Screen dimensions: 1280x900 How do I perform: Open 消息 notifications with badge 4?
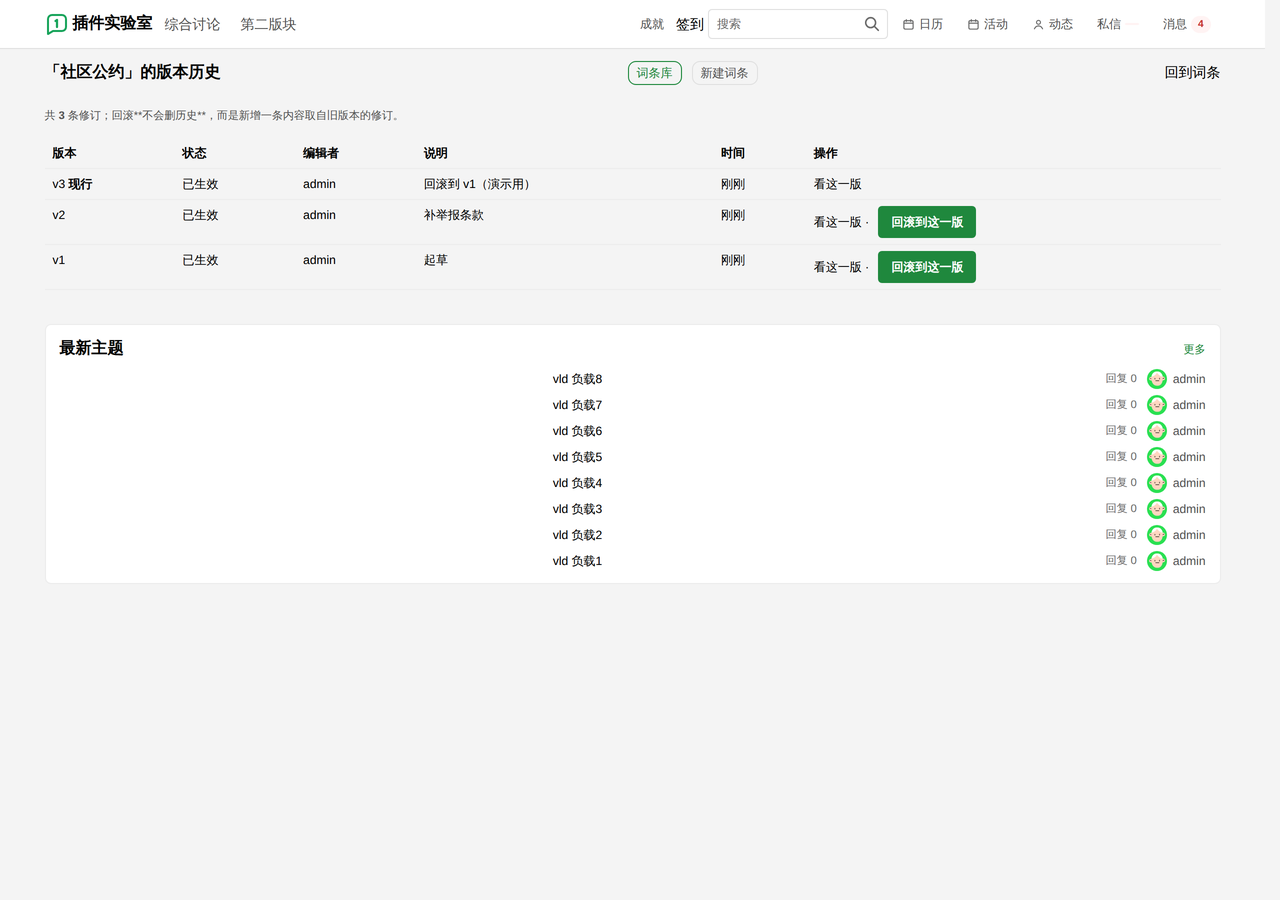coord(1186,24)
